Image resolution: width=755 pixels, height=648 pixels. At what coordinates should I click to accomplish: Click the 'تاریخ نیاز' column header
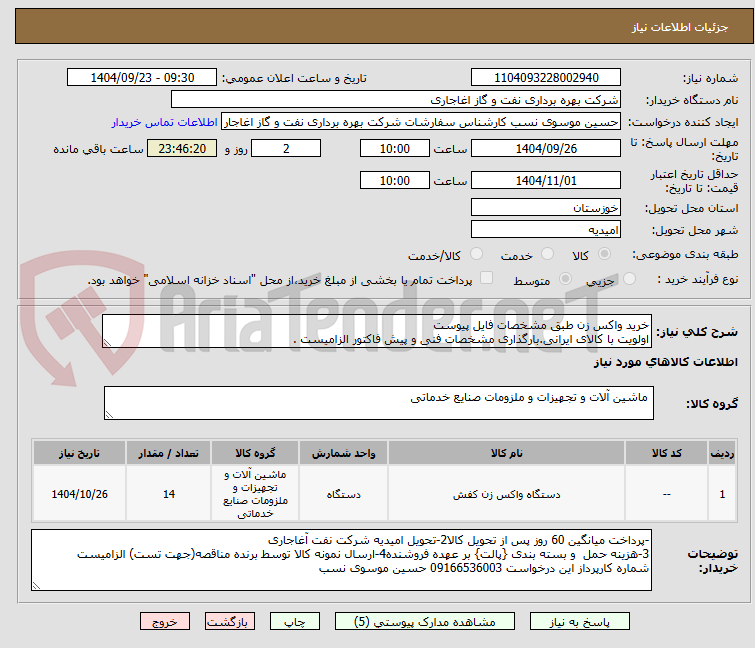(79, 453)
